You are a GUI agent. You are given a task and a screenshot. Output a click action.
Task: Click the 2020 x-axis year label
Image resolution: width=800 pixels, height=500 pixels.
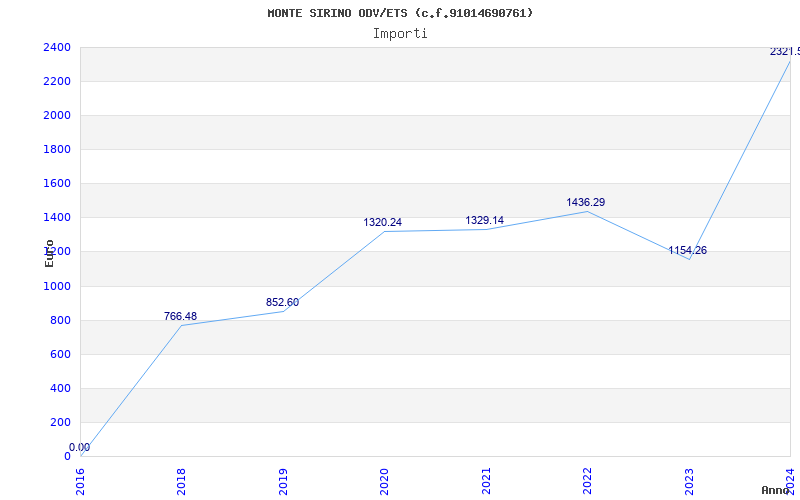384,481
